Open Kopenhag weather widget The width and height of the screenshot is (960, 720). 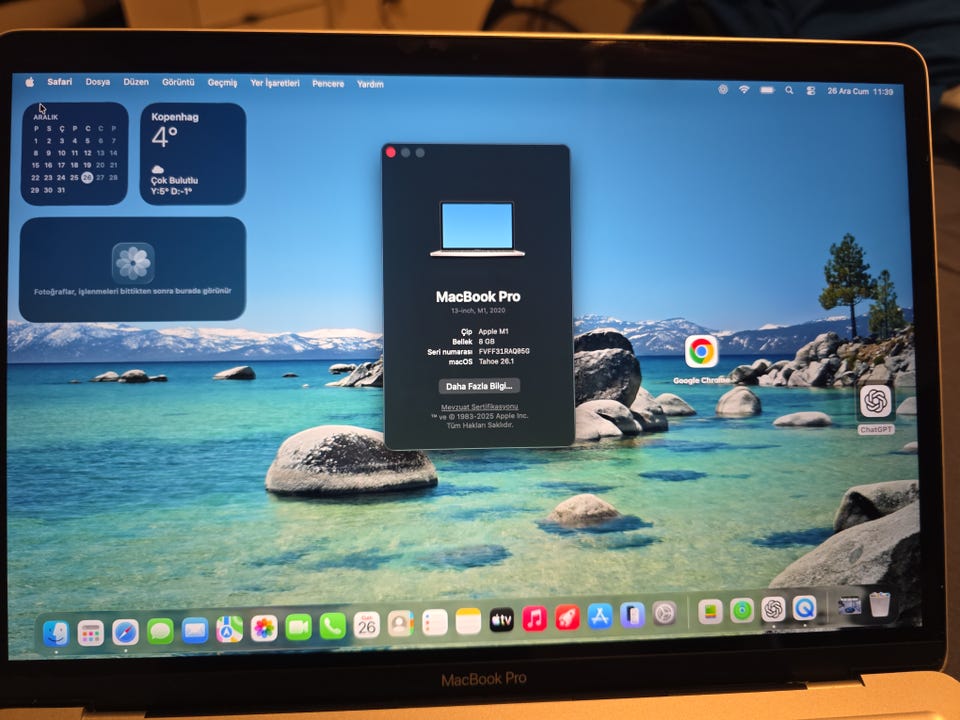tap(193, 154)
